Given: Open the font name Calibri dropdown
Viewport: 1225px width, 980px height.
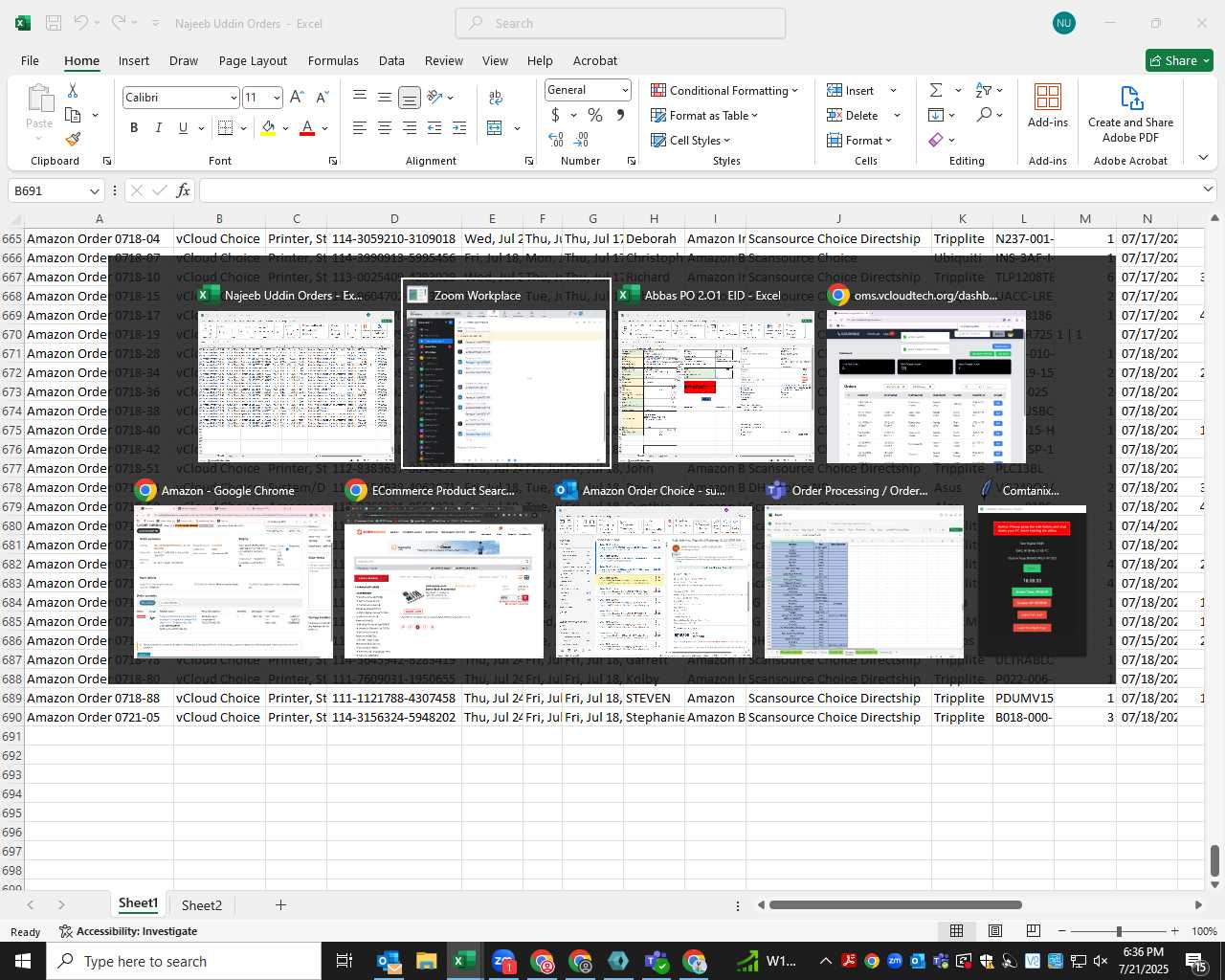Looking at the screenshot, I should [233, 98].
